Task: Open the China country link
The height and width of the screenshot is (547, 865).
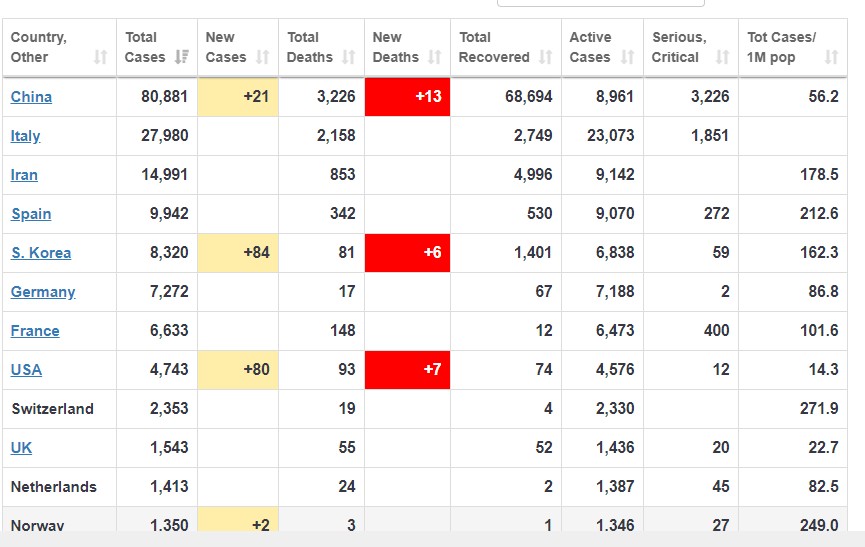Action: (31, 96)
